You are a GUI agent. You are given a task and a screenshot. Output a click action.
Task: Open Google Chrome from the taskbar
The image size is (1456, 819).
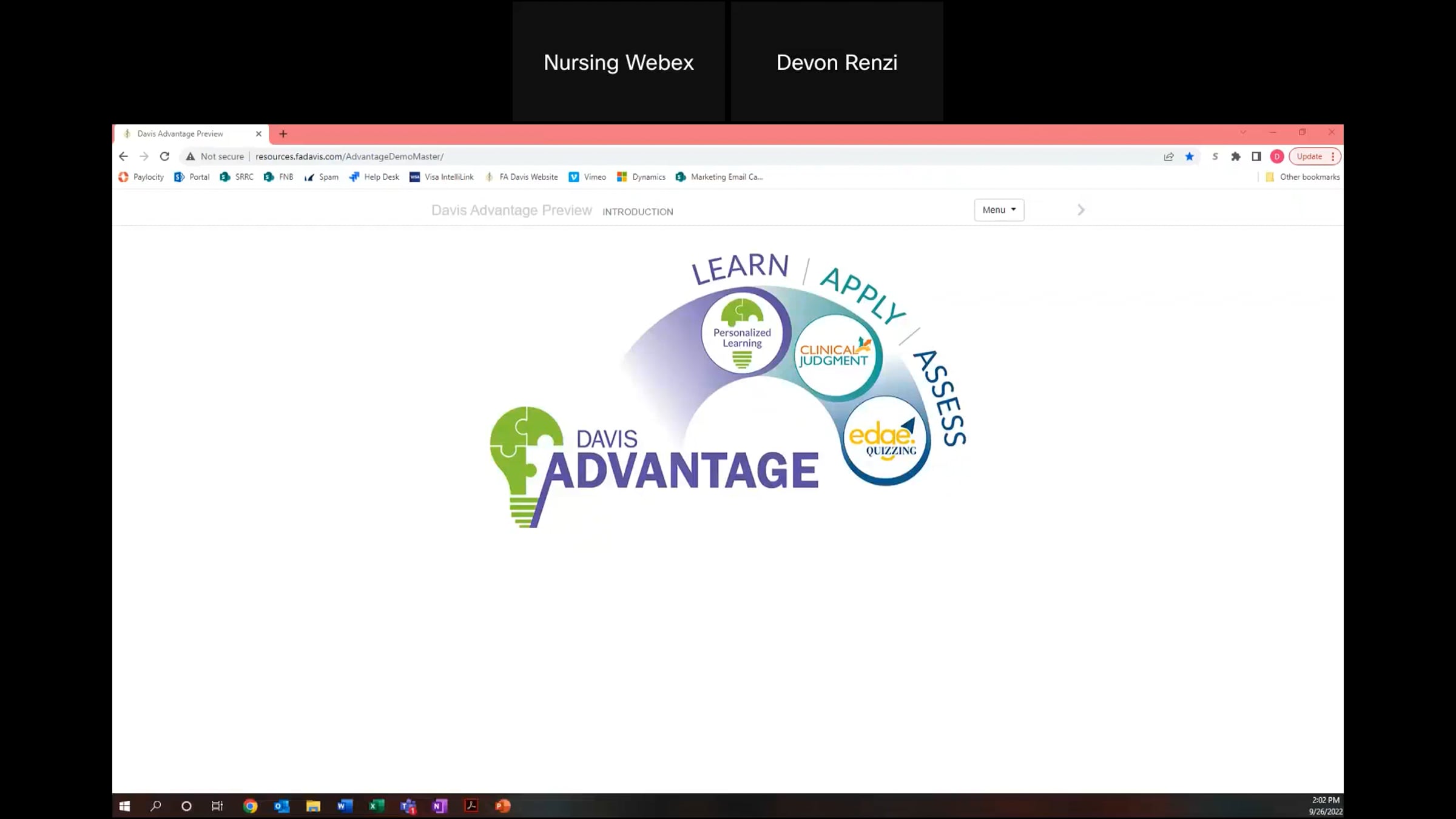250,806
